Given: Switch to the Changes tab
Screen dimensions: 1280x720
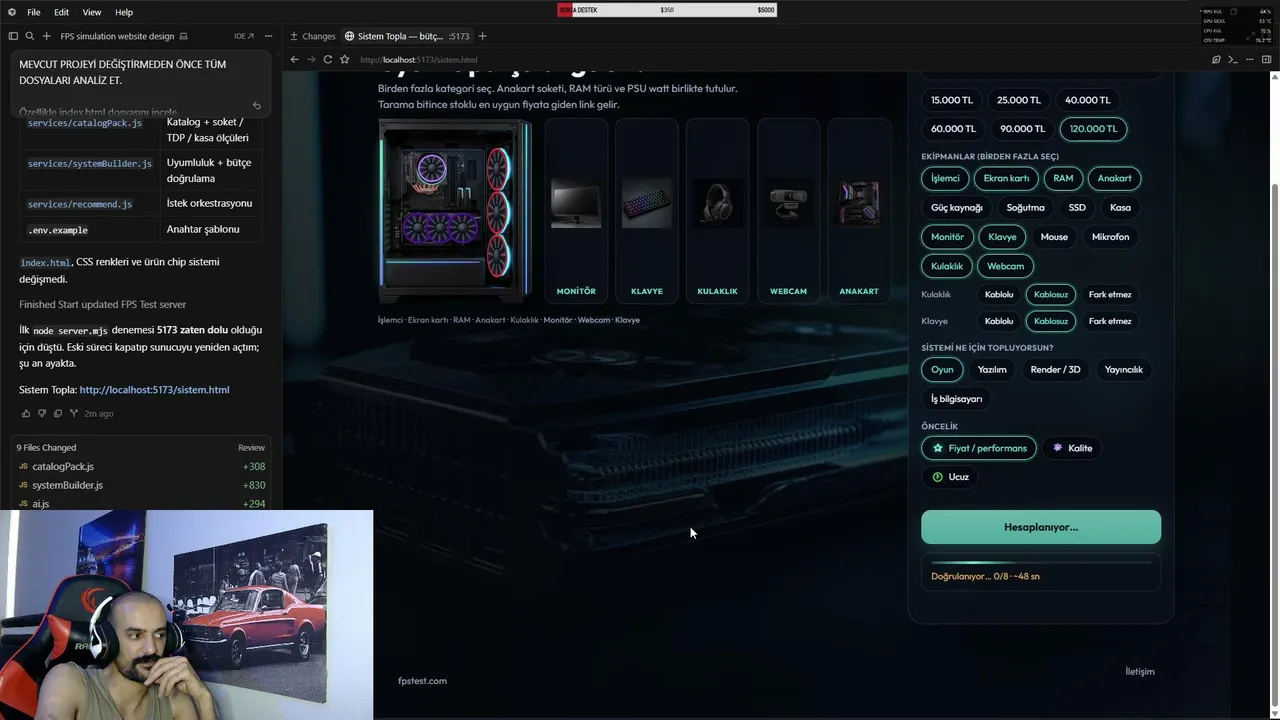Looking at the screenshot, I should [x=313, y=36].
